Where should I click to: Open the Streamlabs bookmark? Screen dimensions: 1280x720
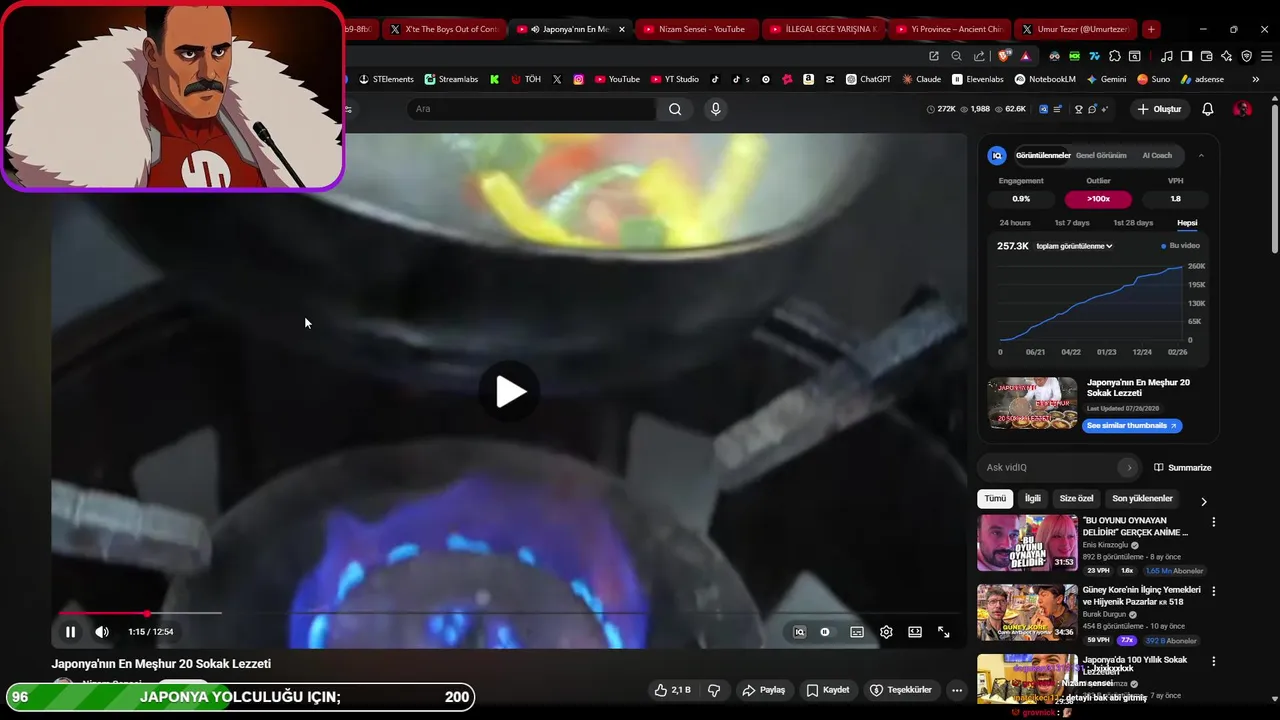pos(451,79)
